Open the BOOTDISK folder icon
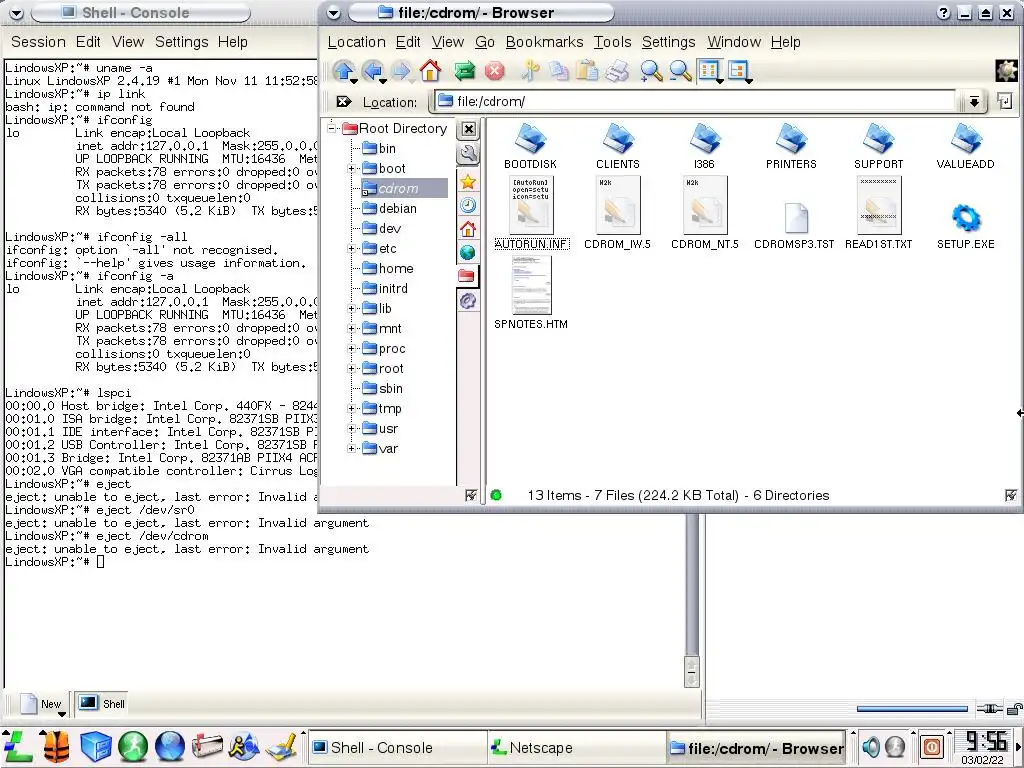This screenshot has width=1024, height=768. (x=530, y=138)
